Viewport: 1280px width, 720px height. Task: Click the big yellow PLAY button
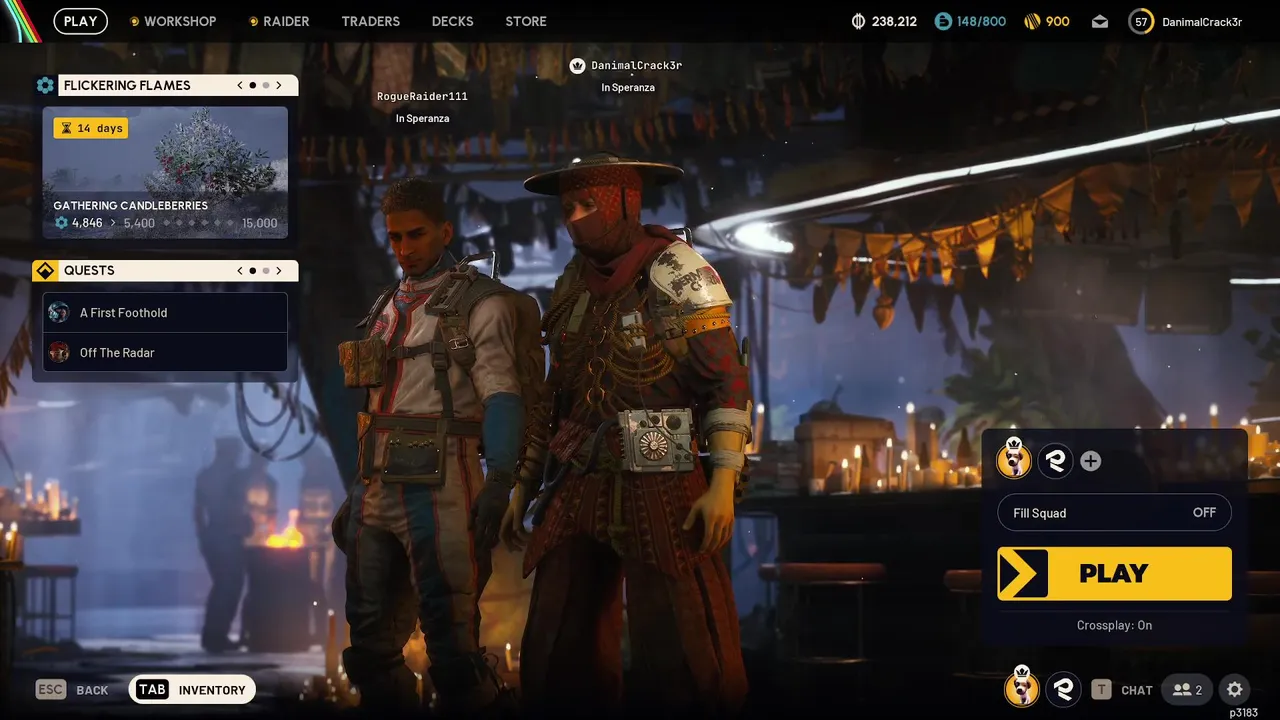click(x=1114, y=573)
